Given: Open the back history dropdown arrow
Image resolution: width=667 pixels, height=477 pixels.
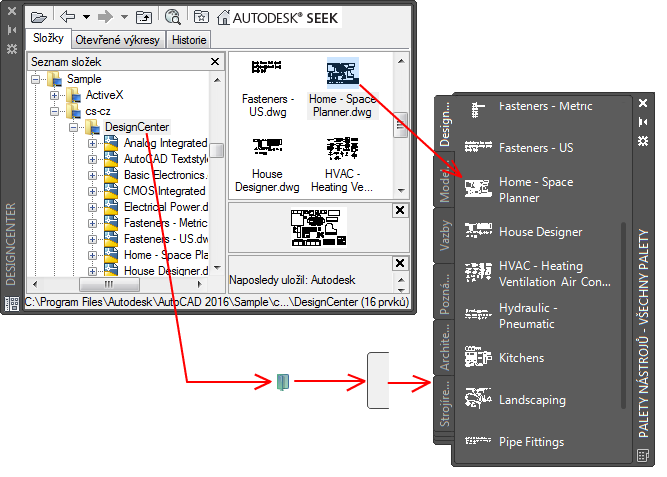Looking at the screenshot, I should click(x=86, y=17).
